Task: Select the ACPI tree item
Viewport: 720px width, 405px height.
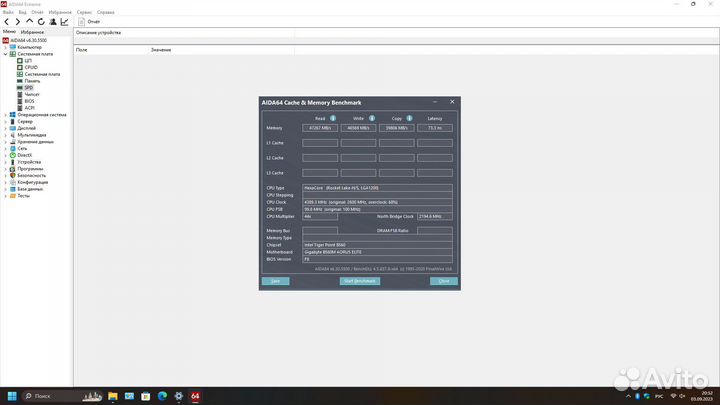Action: [29, 108]
